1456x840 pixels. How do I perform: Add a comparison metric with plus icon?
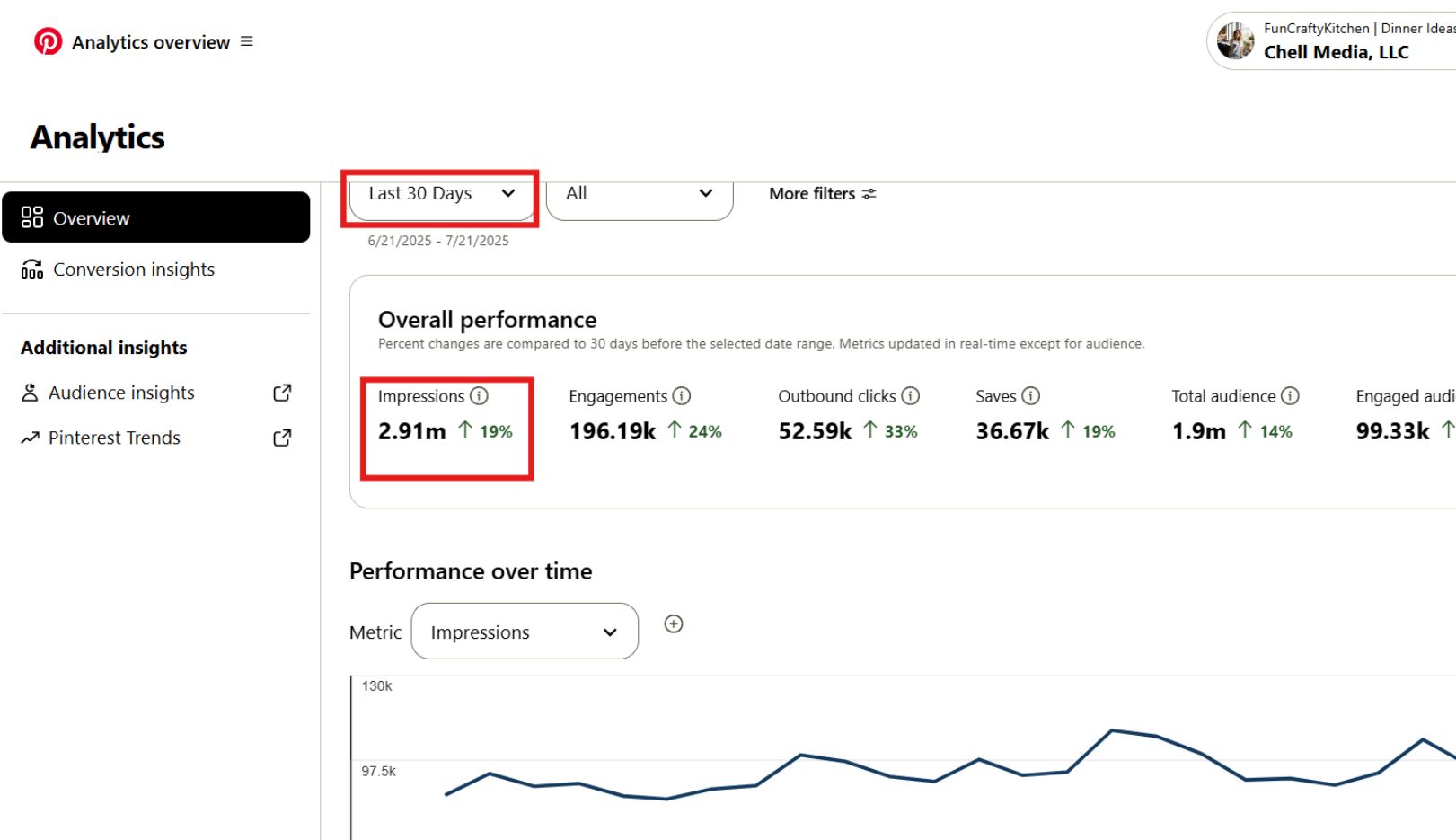click(x=674, y=624)
